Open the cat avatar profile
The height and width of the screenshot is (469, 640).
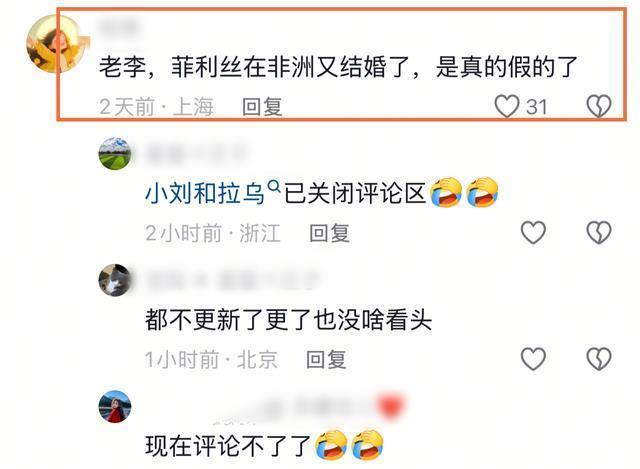(115, 280)
